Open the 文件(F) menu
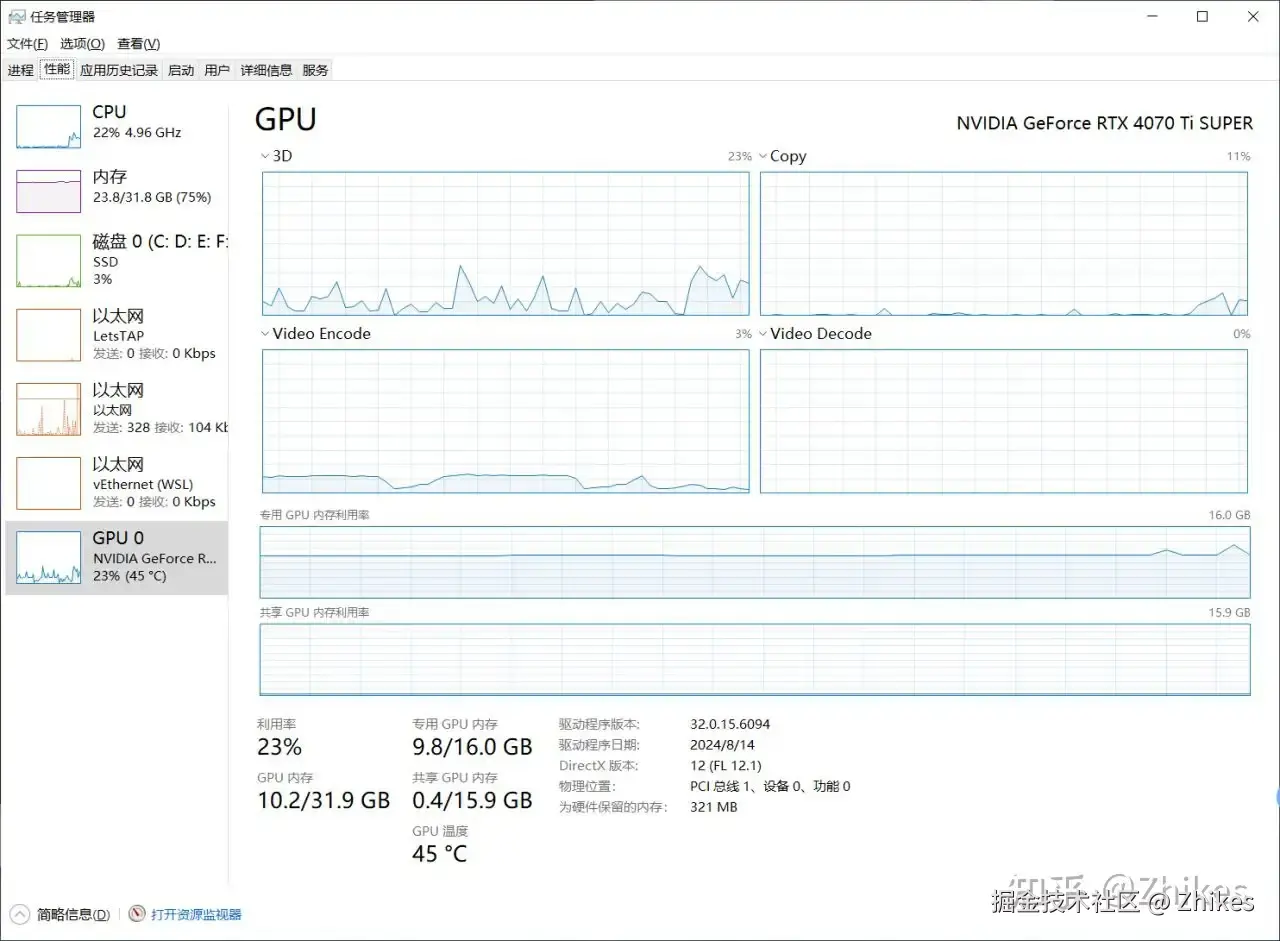This screenshot has height=941, width=1280. point(27,44)
